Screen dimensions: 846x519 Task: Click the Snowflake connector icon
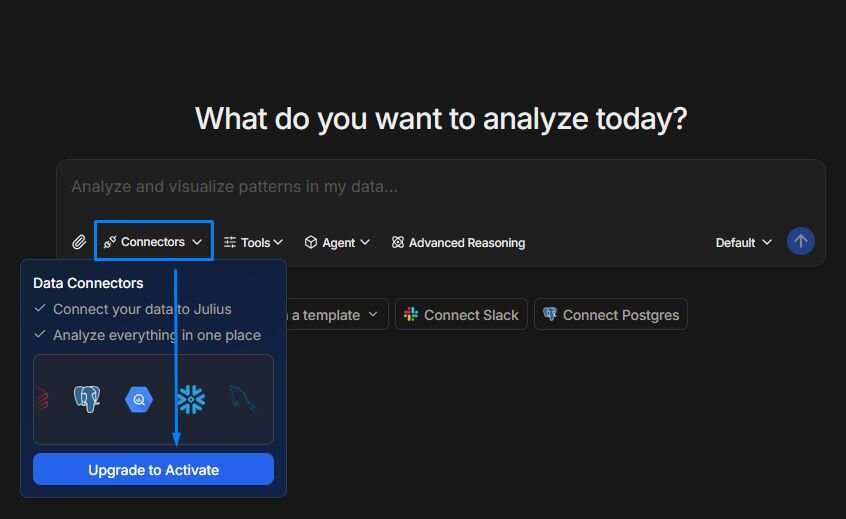(x=190, y=400)
